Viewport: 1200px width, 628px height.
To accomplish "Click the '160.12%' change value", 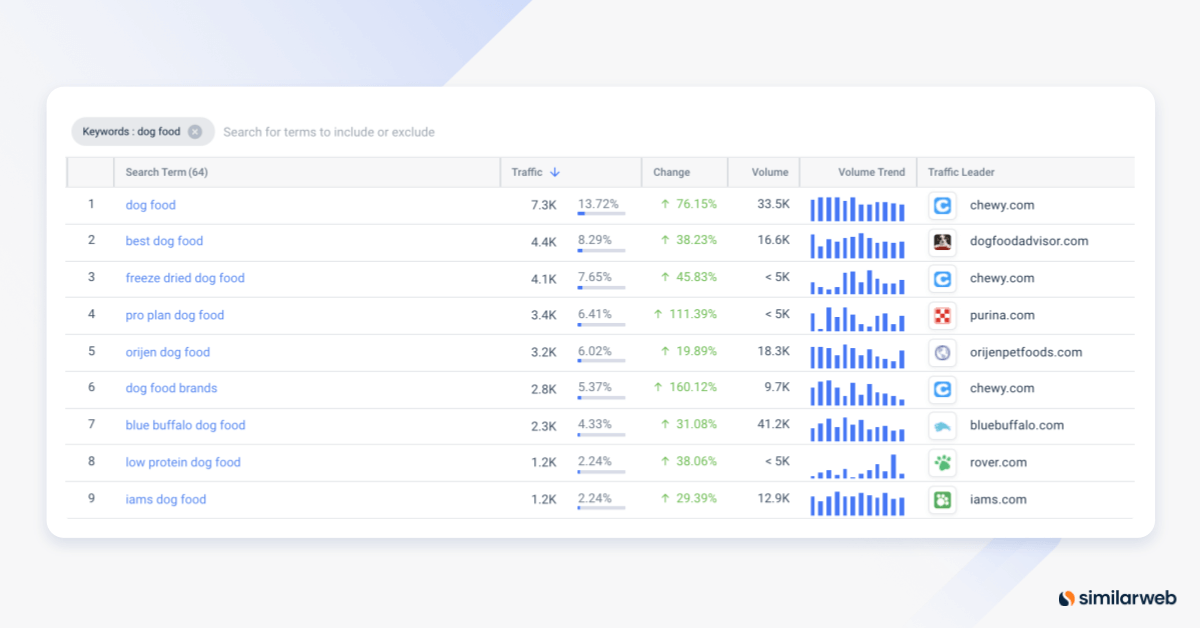I will point(693,387).
